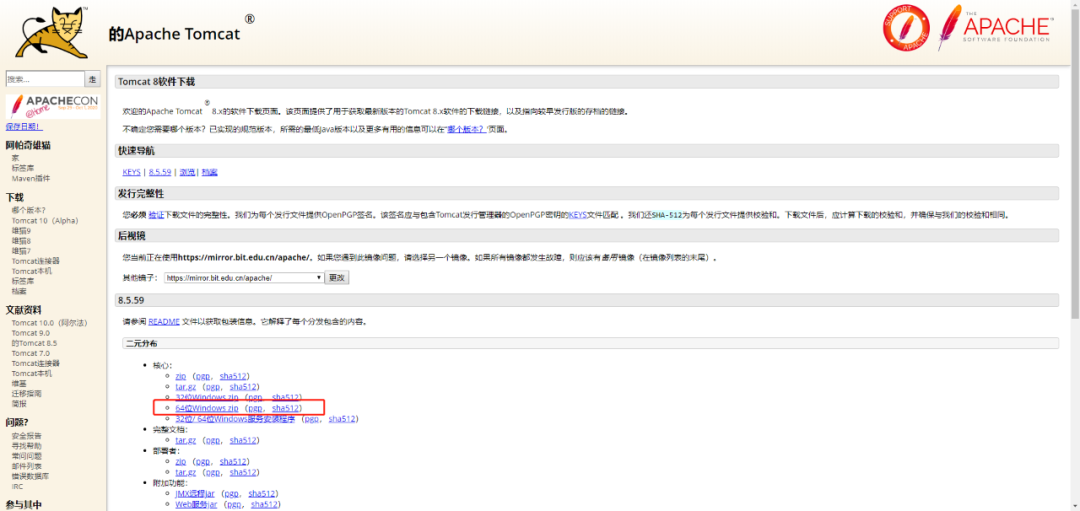
Task: Open the 家 link in the sidebar
Action: [x=15, y=158]
